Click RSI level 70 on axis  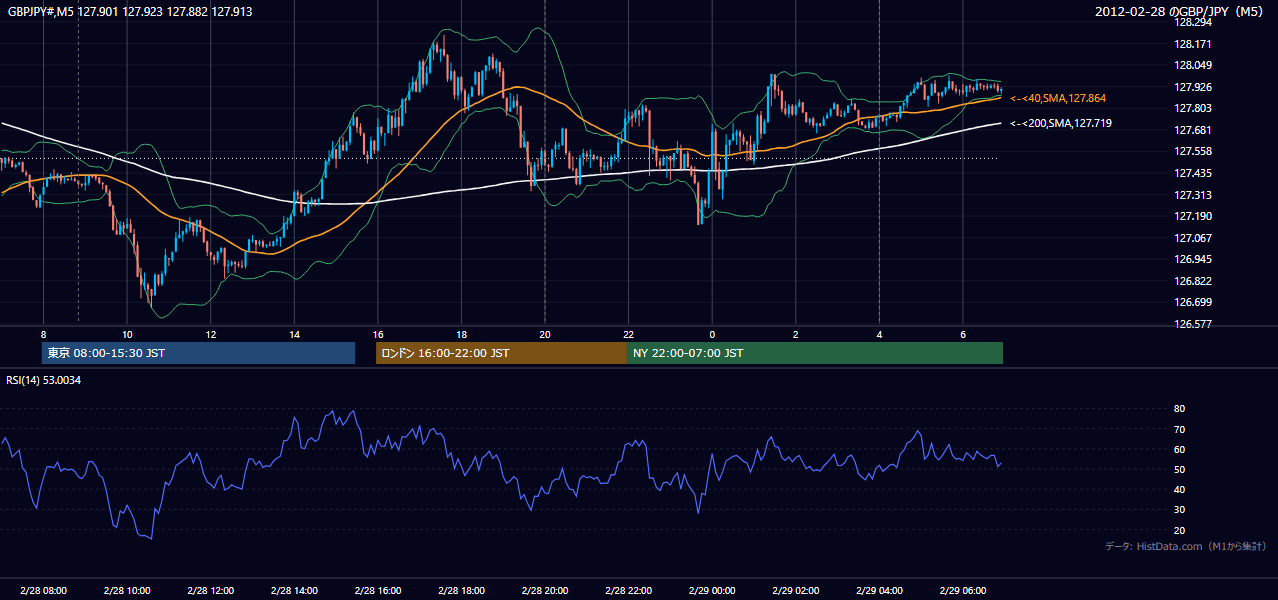coord(1179,429)
